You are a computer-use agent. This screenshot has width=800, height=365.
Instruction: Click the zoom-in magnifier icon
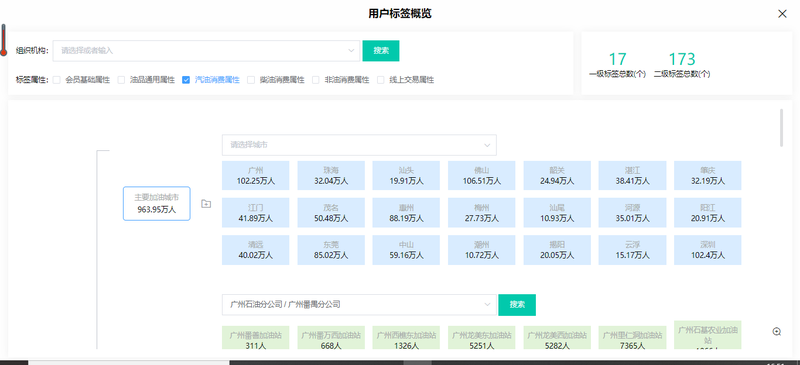tap(777, 331)
